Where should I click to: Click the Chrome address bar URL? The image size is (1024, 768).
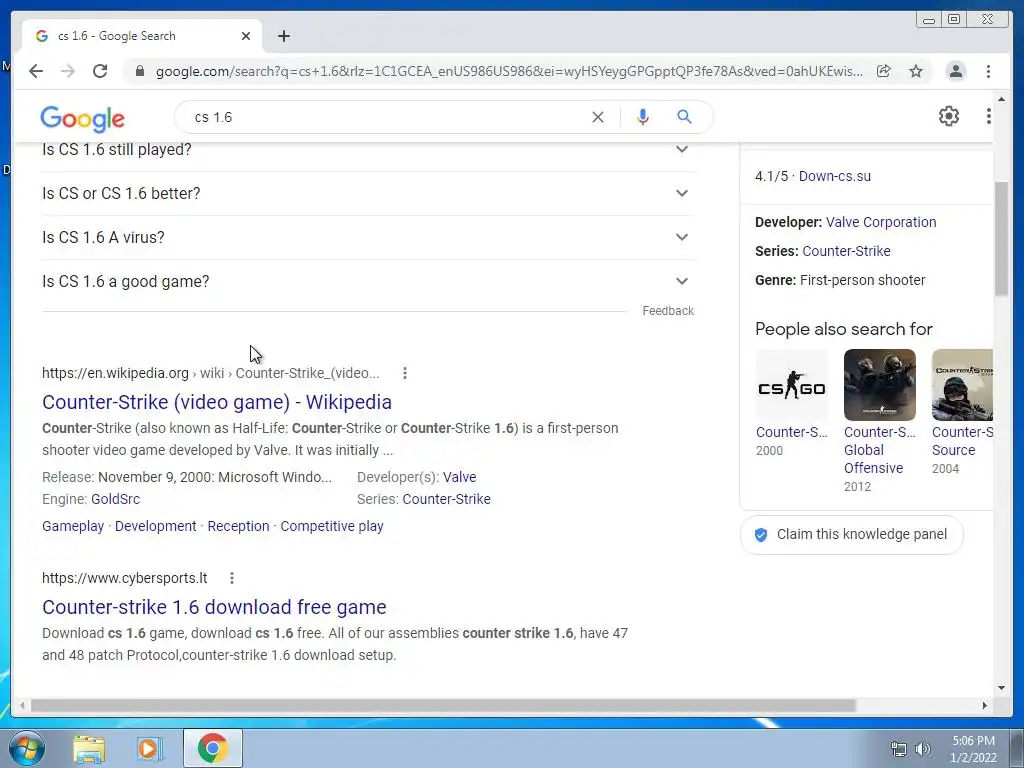pos(509,71)
